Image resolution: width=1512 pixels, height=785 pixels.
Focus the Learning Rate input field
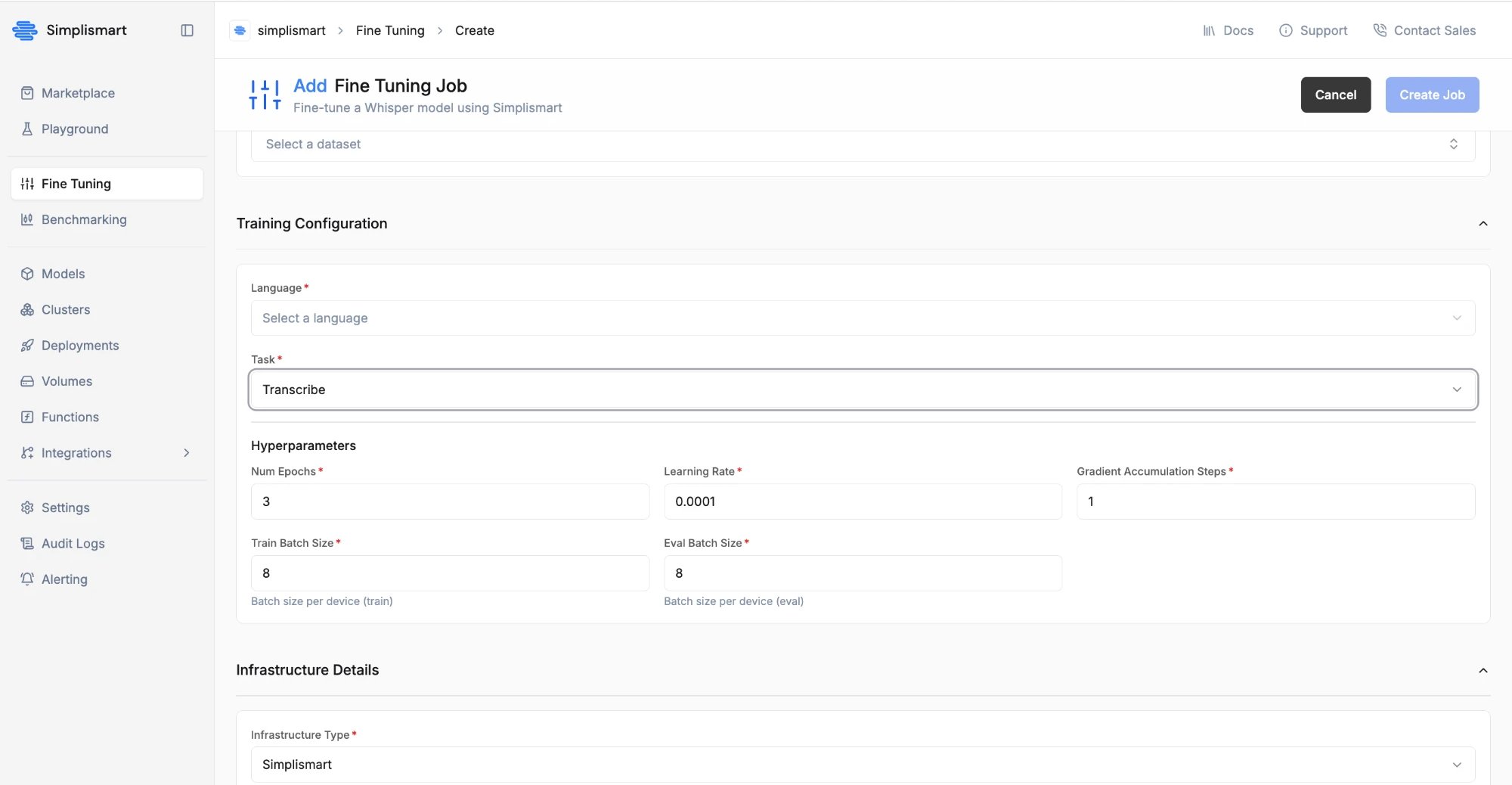pos(863,501)
